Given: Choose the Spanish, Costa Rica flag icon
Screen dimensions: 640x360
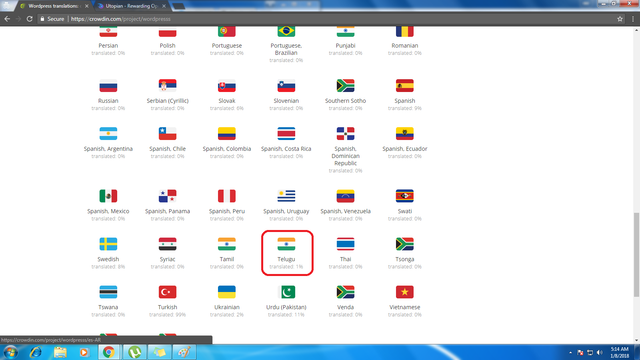Looking at the screenshot, I should tap(286, 134).
